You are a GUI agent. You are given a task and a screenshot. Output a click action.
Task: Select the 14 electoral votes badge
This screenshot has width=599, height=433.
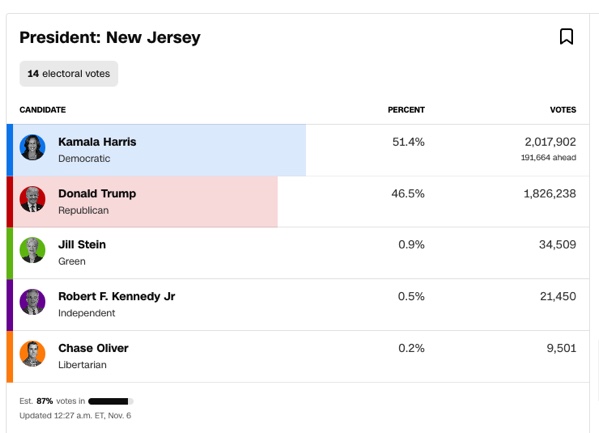point(69,73)
